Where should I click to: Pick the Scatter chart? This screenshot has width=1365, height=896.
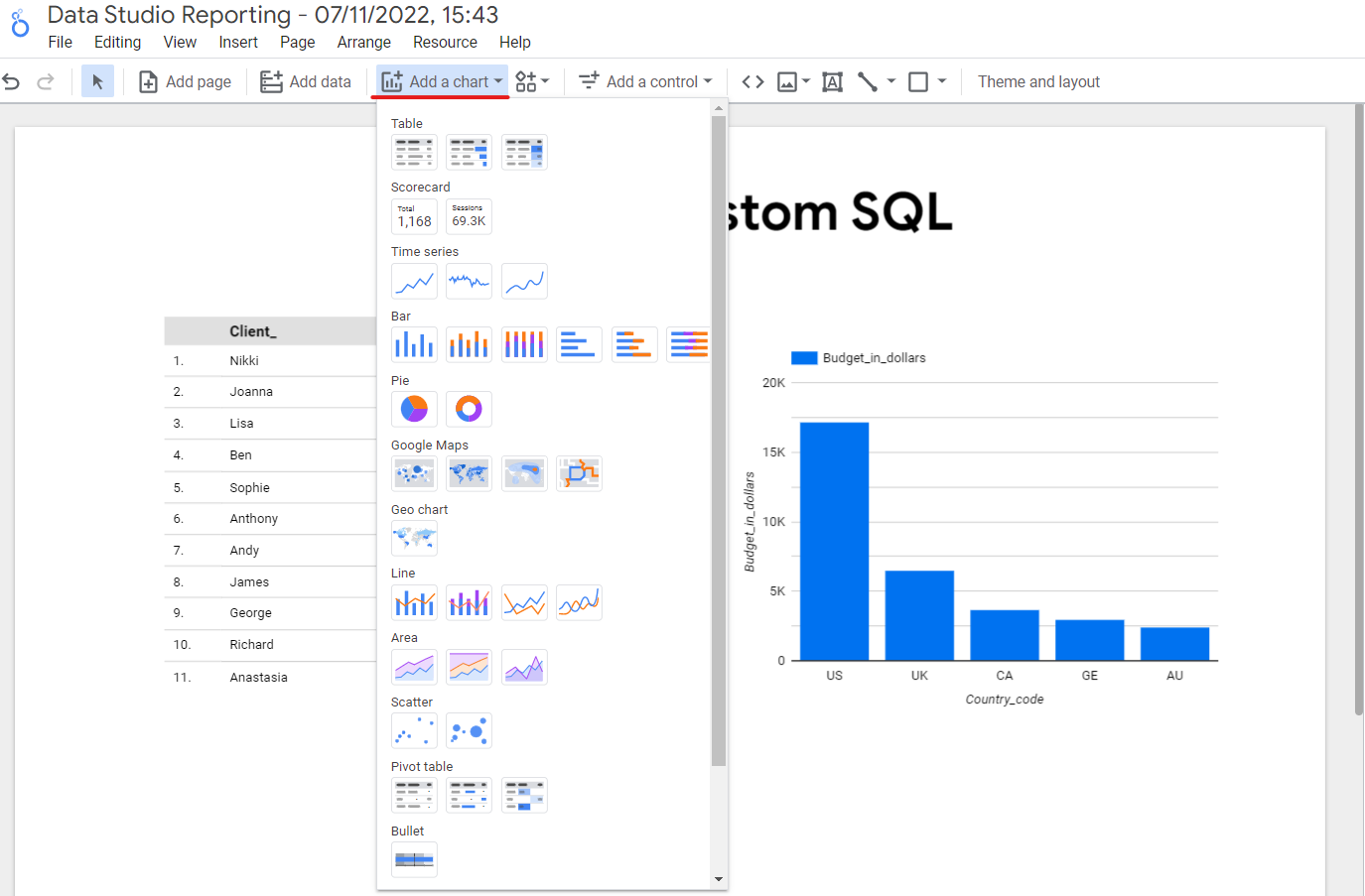click(414, 730)
